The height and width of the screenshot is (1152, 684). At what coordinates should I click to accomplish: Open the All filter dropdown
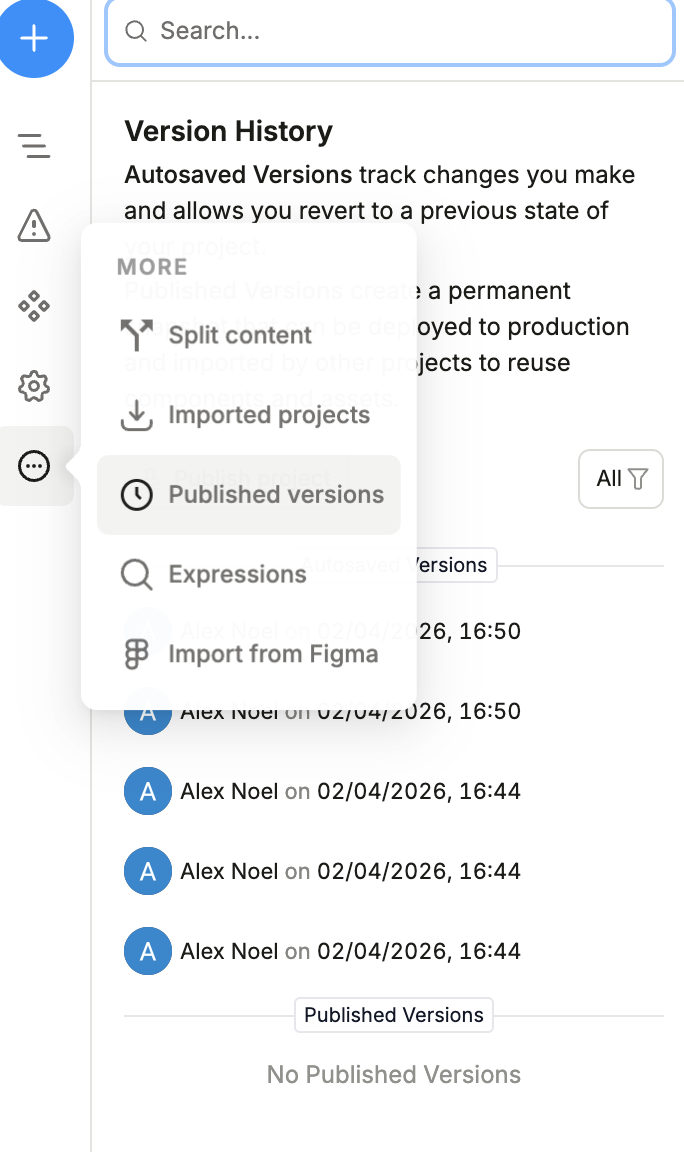pyautogui.click(x=621, y=479)
